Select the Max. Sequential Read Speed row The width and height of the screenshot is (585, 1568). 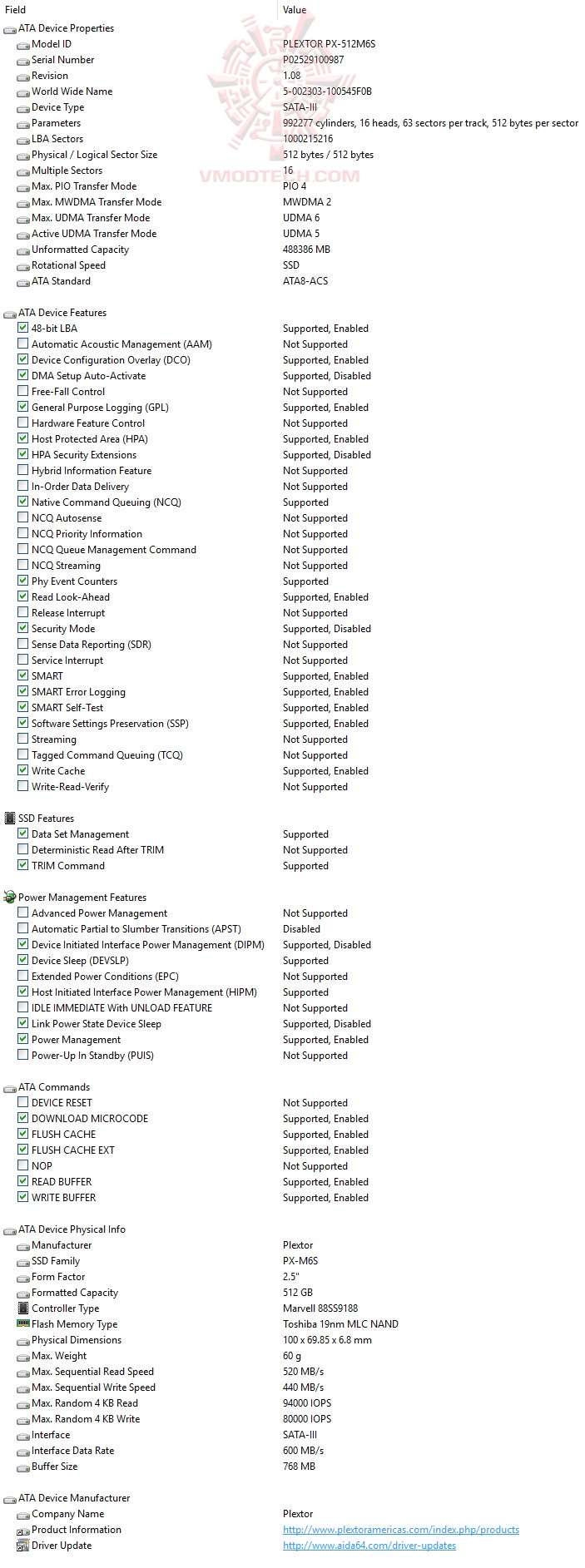pos(292,1372)
